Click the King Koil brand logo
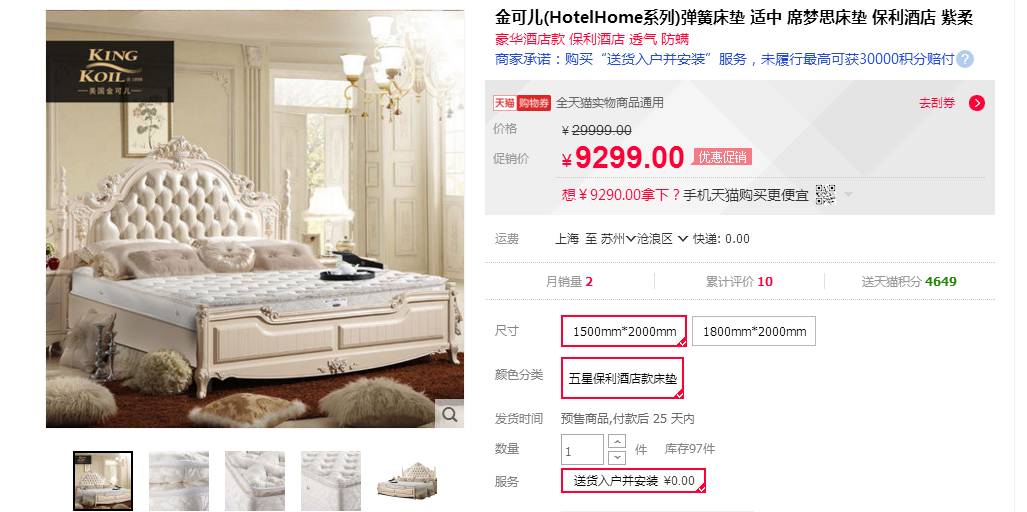Image resolution: width=1027 pixels, height=512 pixels. [x=110, y=71]
